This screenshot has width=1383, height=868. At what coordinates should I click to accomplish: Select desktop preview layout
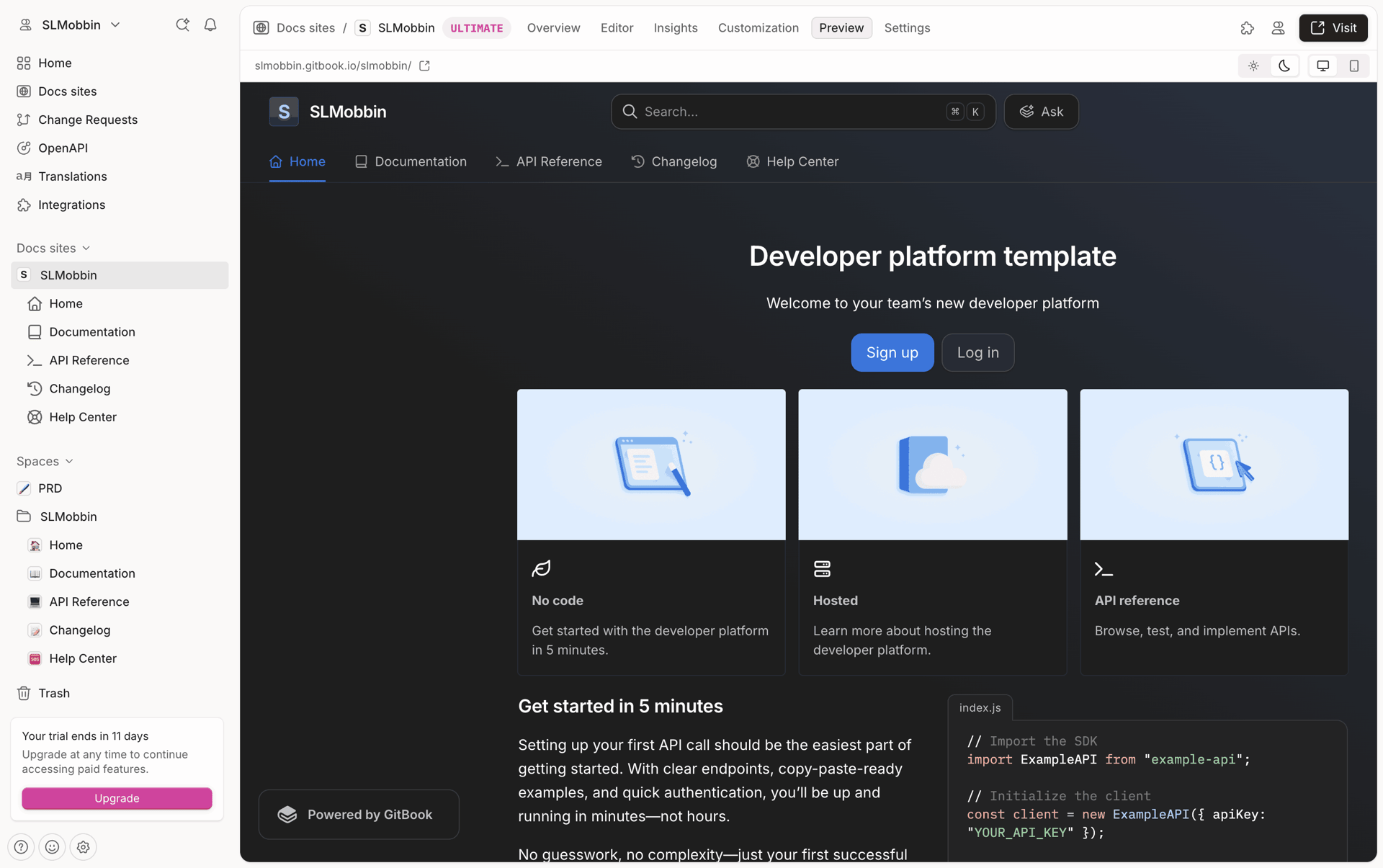(x=1323, y=66)
